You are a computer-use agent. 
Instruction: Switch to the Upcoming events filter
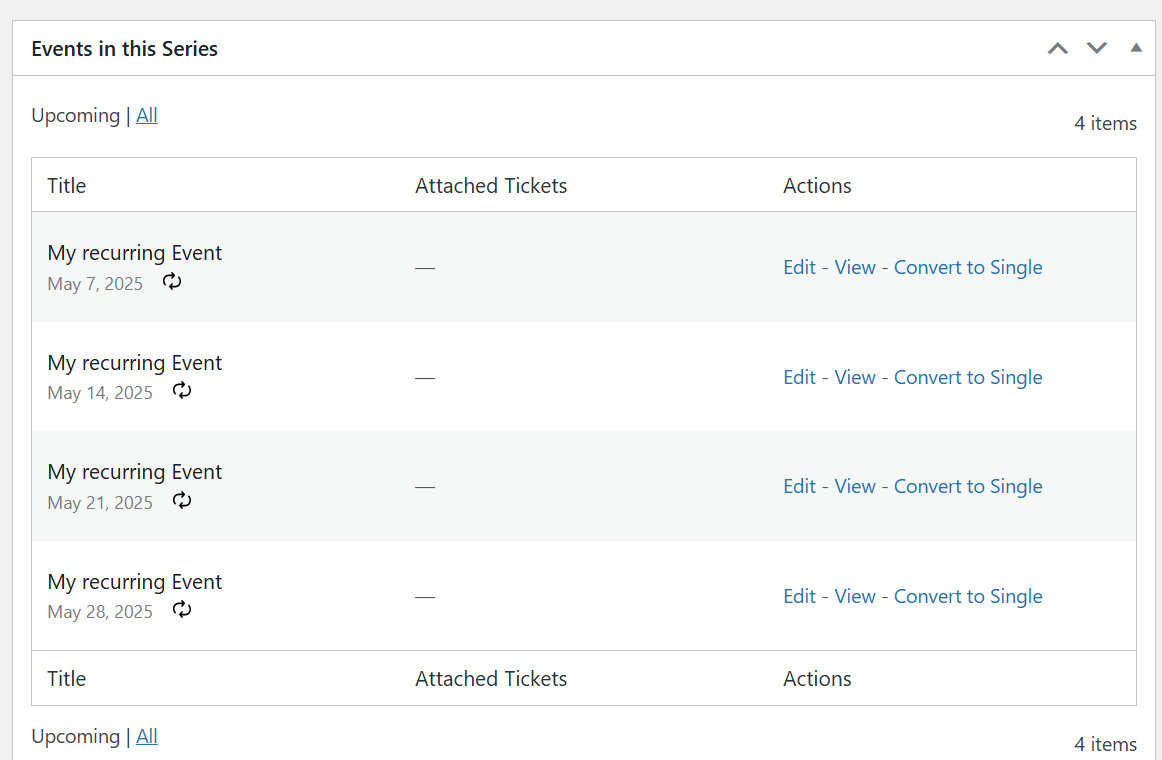tap(76, 115)
